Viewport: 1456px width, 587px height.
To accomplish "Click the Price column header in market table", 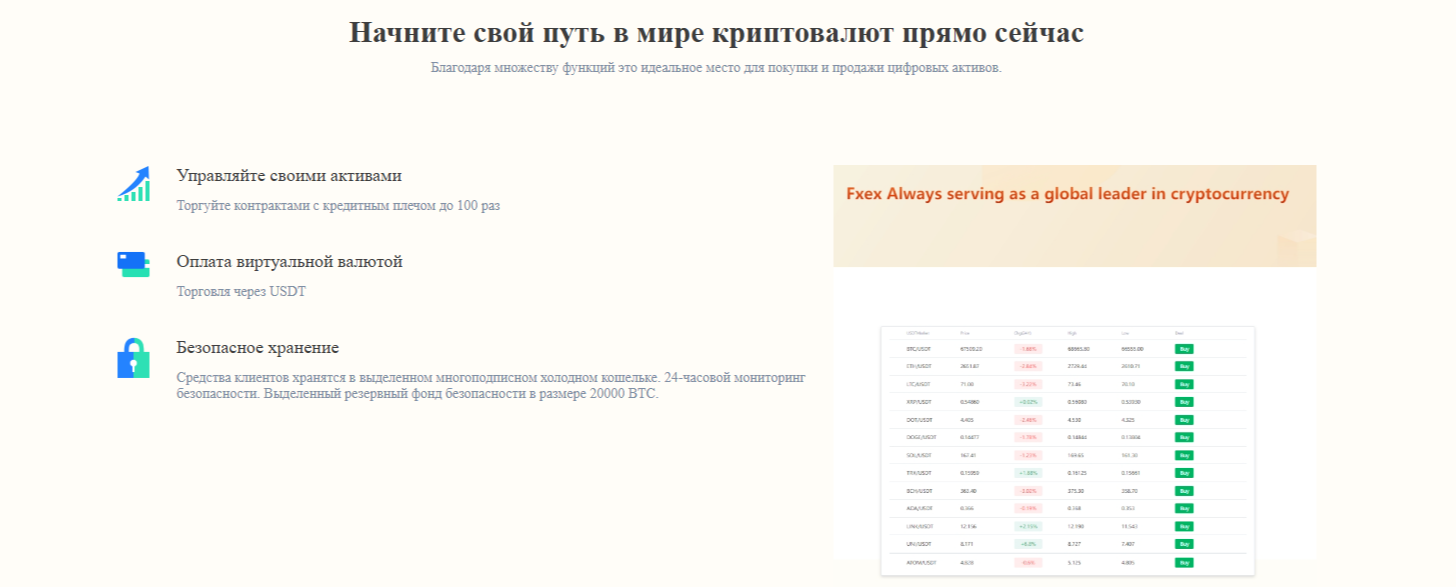I will [x=965, y=333].
